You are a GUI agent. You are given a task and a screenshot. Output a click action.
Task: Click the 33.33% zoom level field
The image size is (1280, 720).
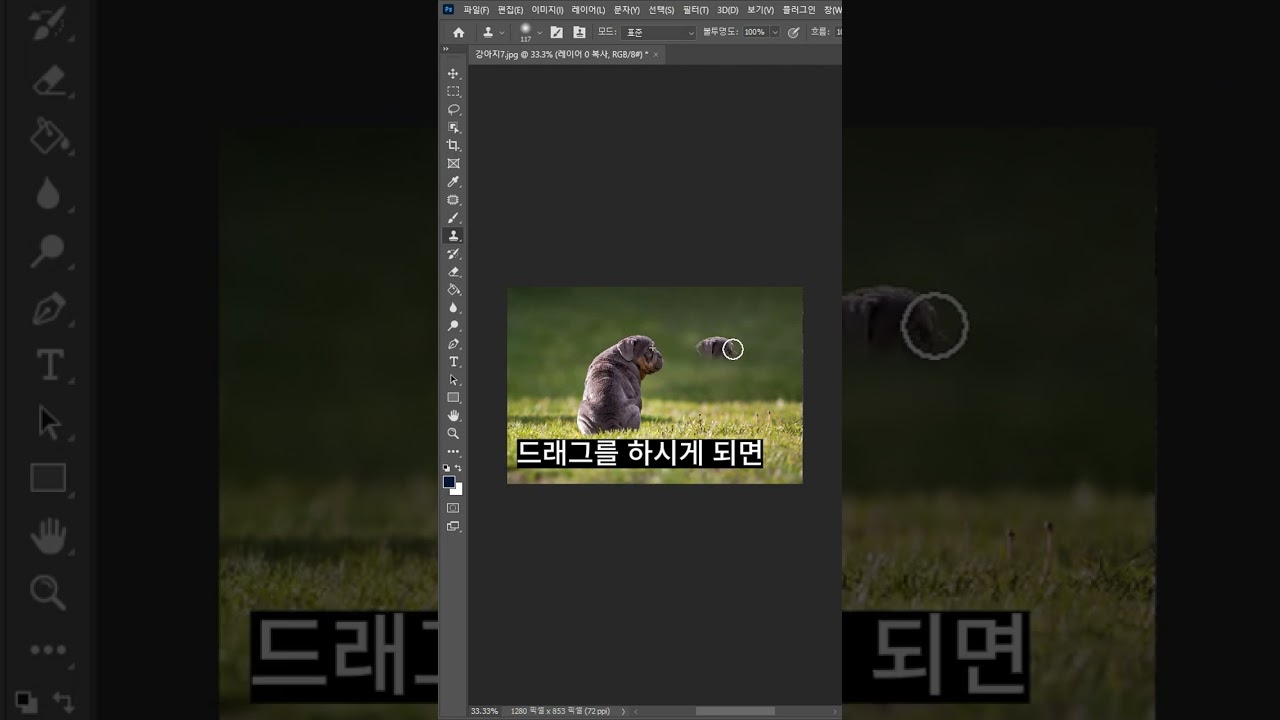[x=484, y=711]
